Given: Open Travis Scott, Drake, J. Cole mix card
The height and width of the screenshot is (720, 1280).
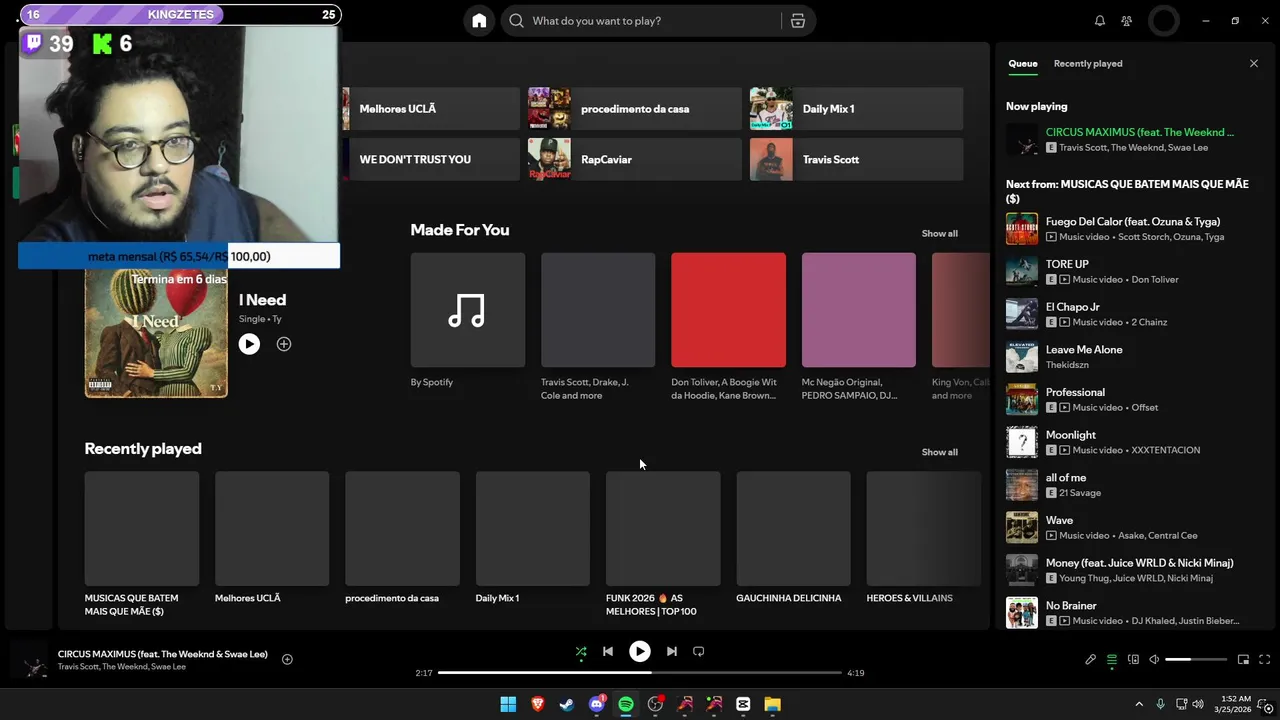Looking at the screenshot, I should point(598,327).
